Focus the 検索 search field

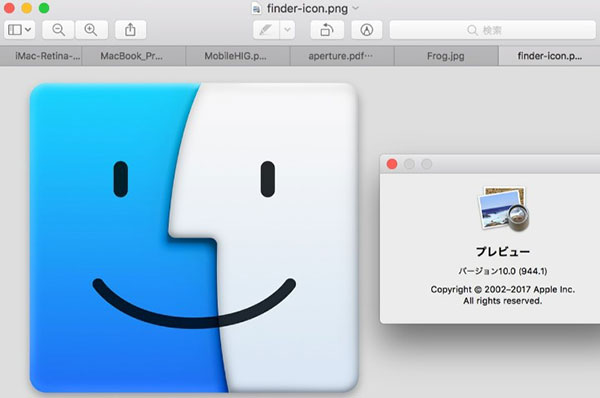coord(492,30)
